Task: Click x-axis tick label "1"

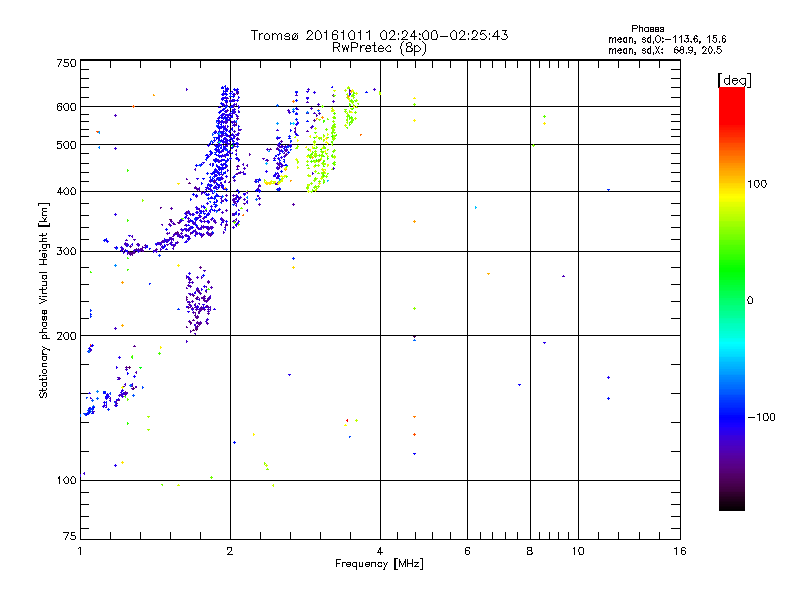Action: click(x=80, y=551)
